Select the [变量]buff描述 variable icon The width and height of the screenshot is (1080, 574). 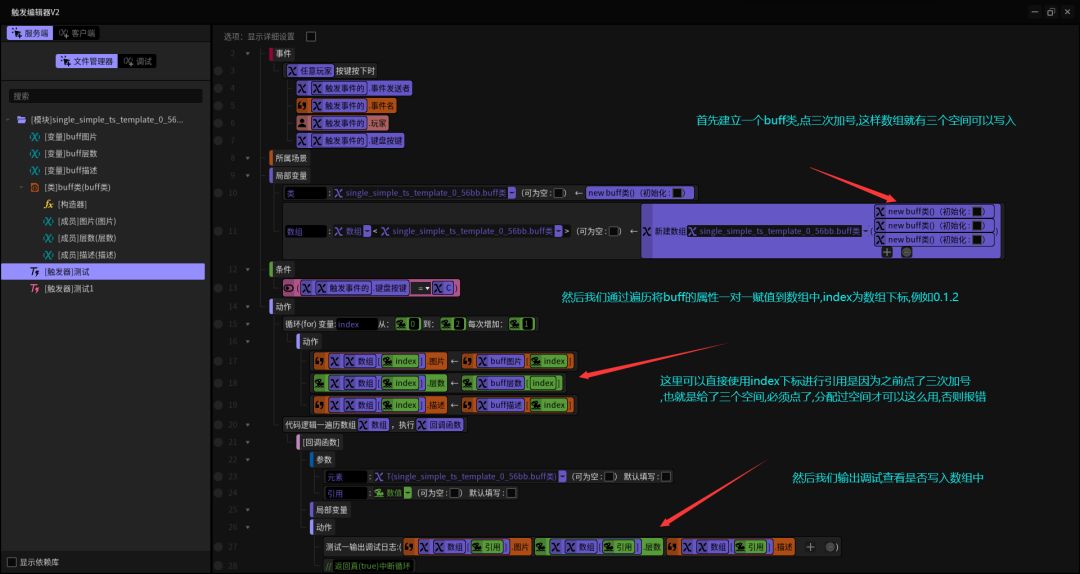34,170
